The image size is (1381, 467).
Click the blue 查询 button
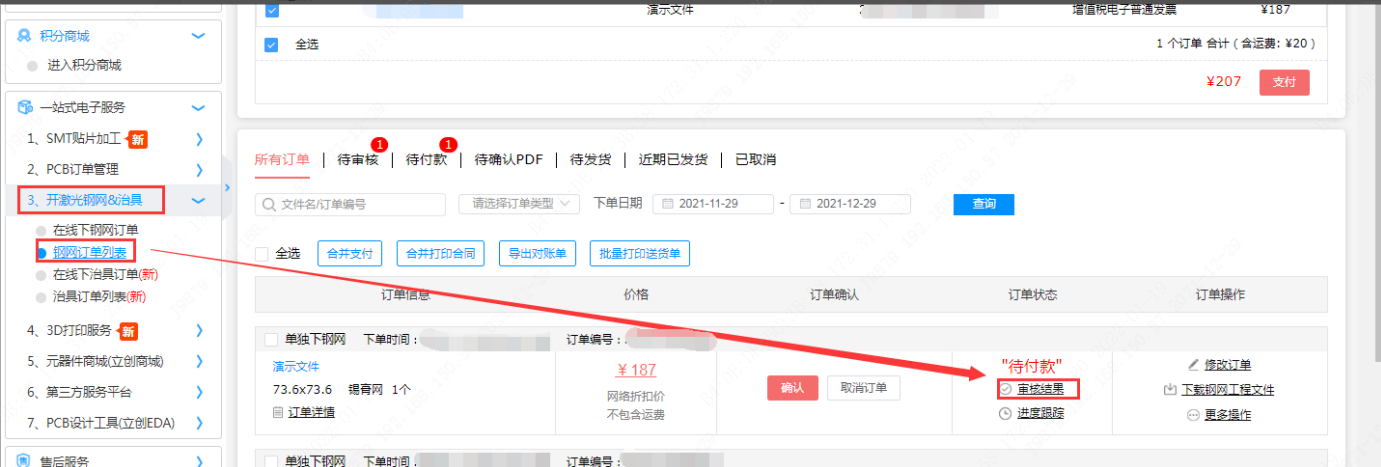click(x=983, y=204)
